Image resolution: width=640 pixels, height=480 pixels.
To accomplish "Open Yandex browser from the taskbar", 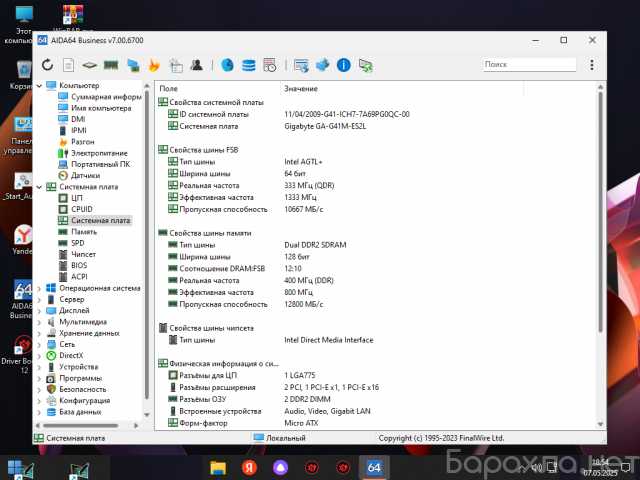I will [x=249, y=468].
